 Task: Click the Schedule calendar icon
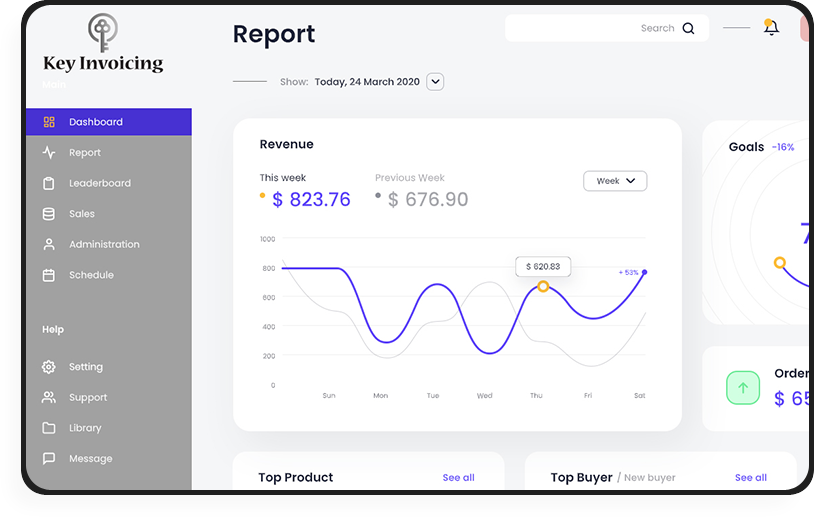click(x=49, y=275)
